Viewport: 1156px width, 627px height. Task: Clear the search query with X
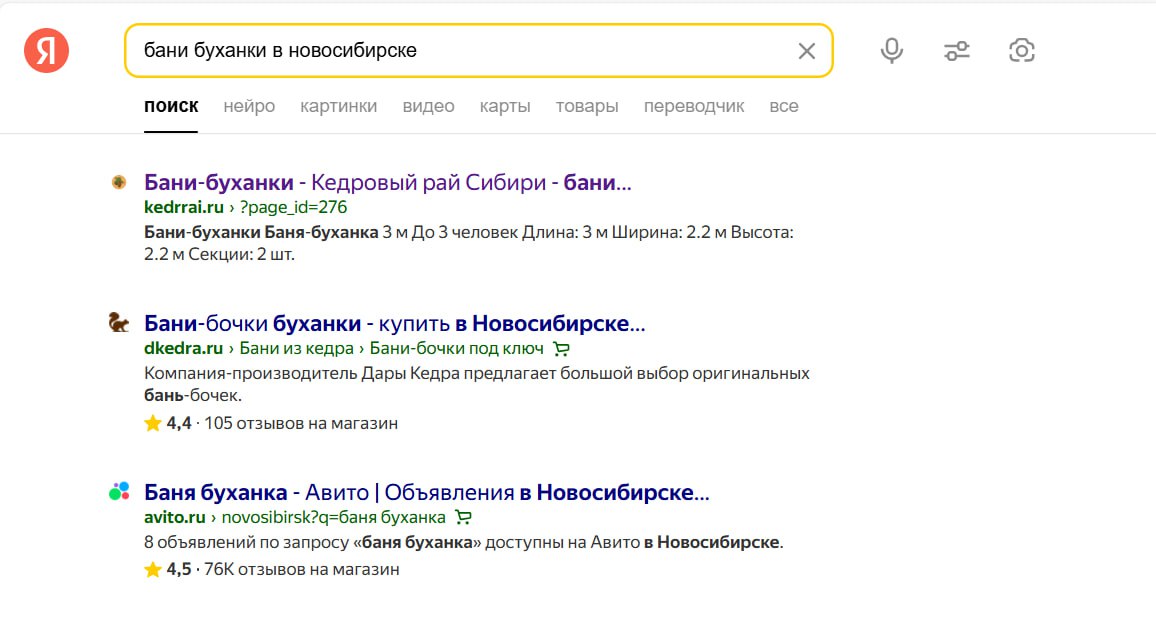[x=806, y=51]
